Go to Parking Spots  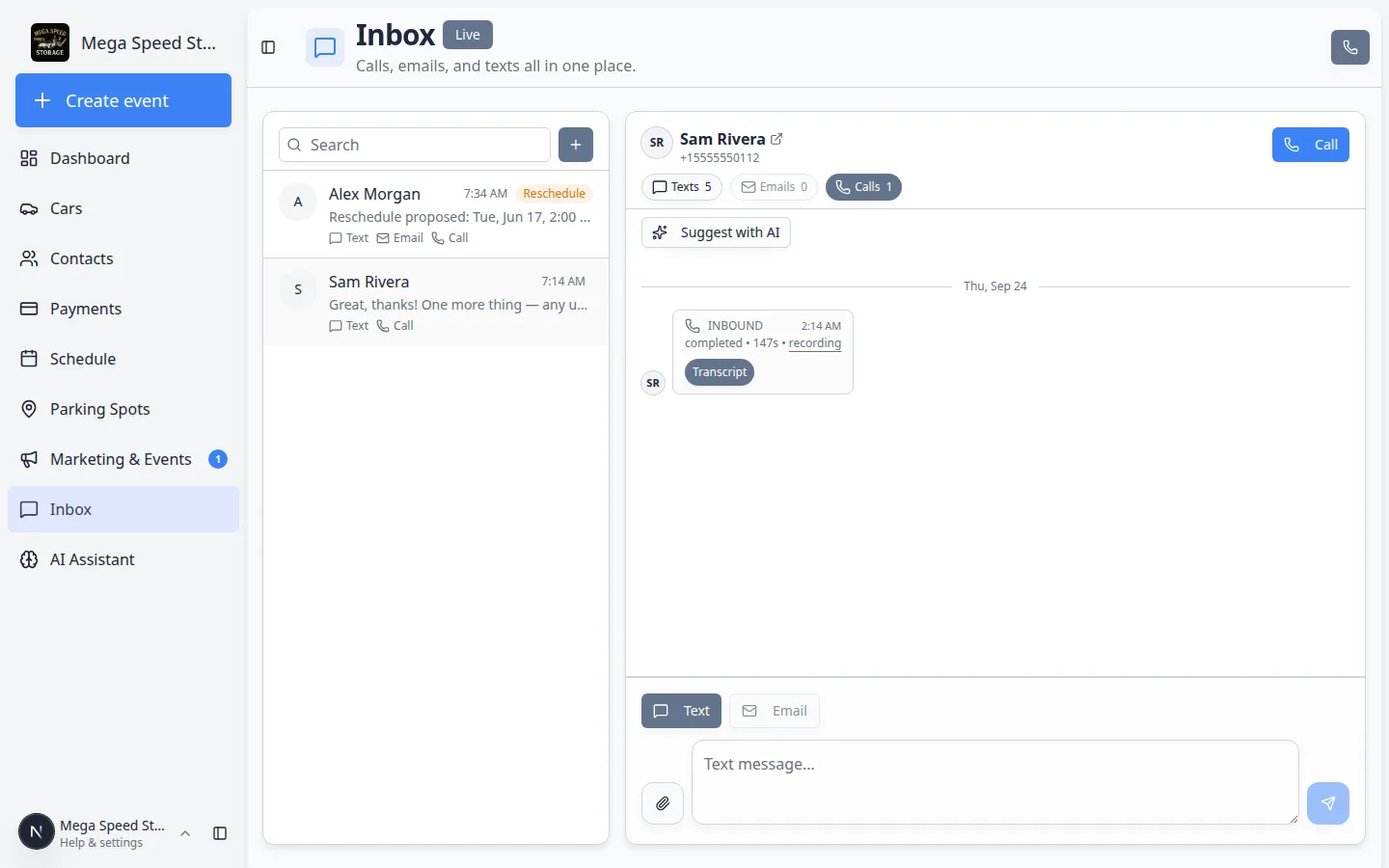click(x=123, y=409)
